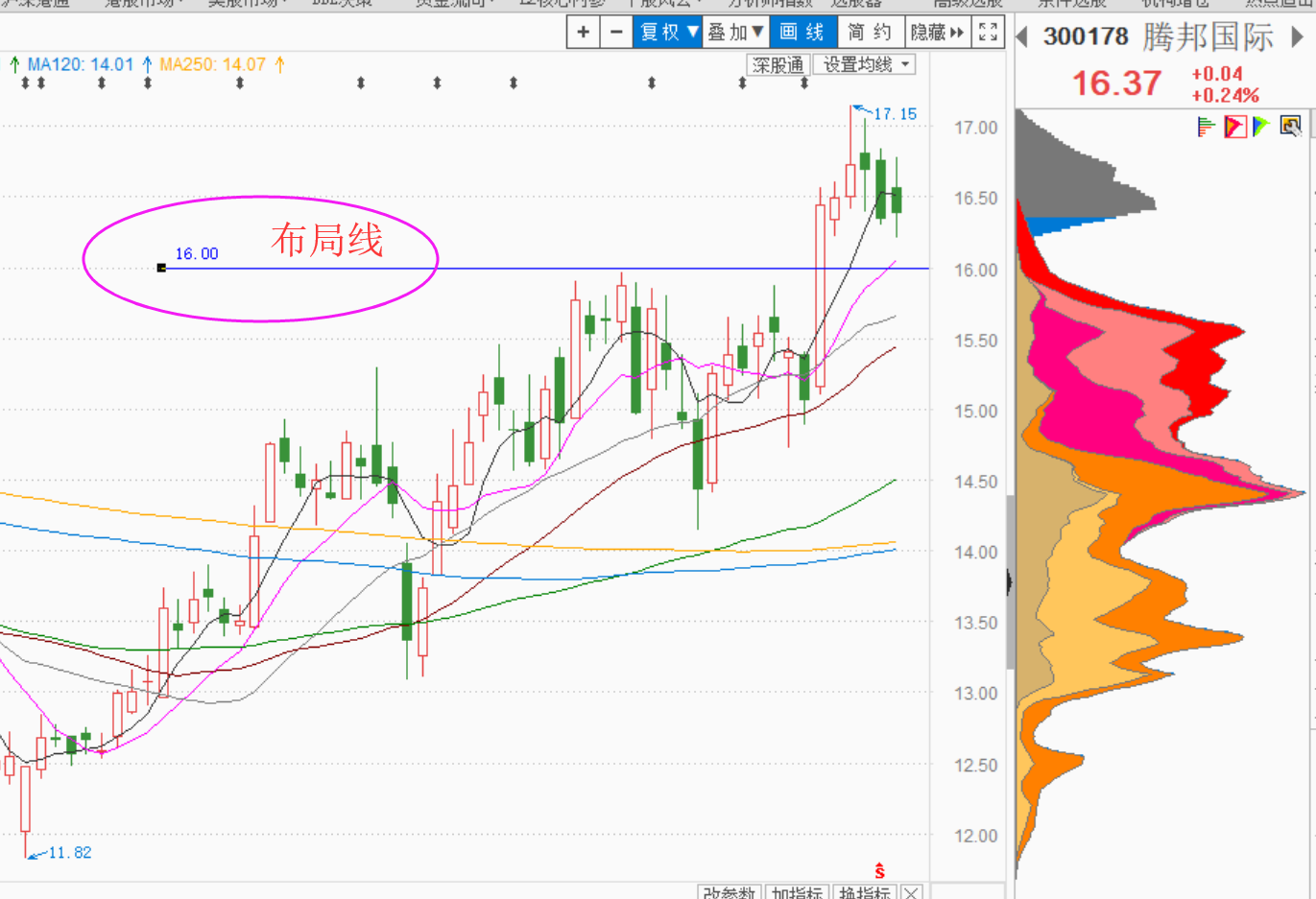Click the 13.00 price axis label
1316x899 pixels.
(975, 694)
